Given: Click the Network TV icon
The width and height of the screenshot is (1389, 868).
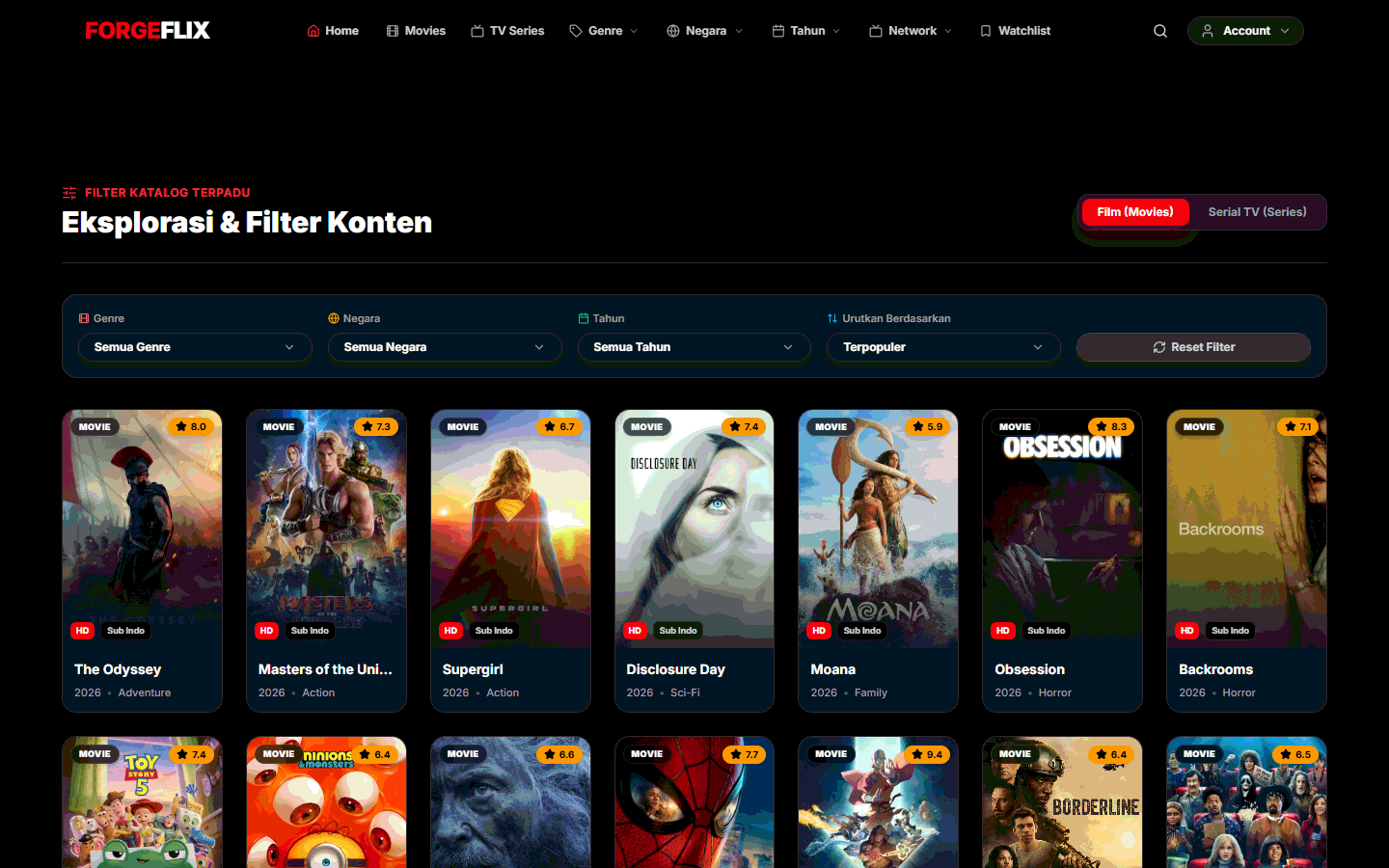Looking at the screenshot, I should pos(876,31).
